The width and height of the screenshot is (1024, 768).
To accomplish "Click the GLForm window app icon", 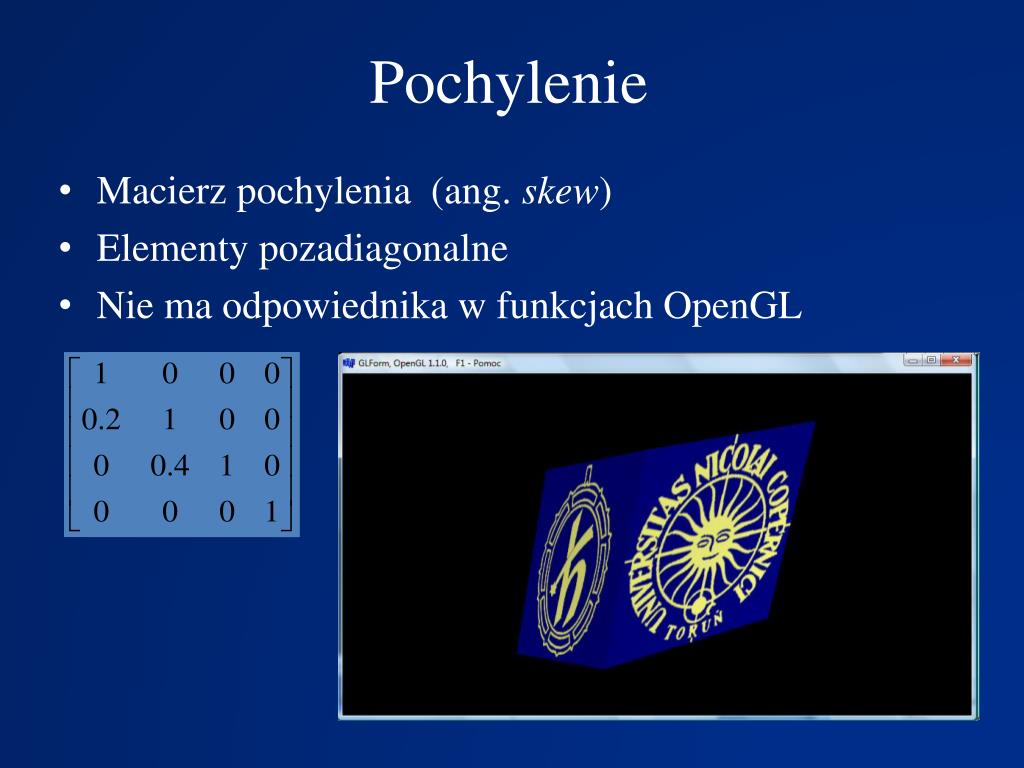I will coord(349,362).
